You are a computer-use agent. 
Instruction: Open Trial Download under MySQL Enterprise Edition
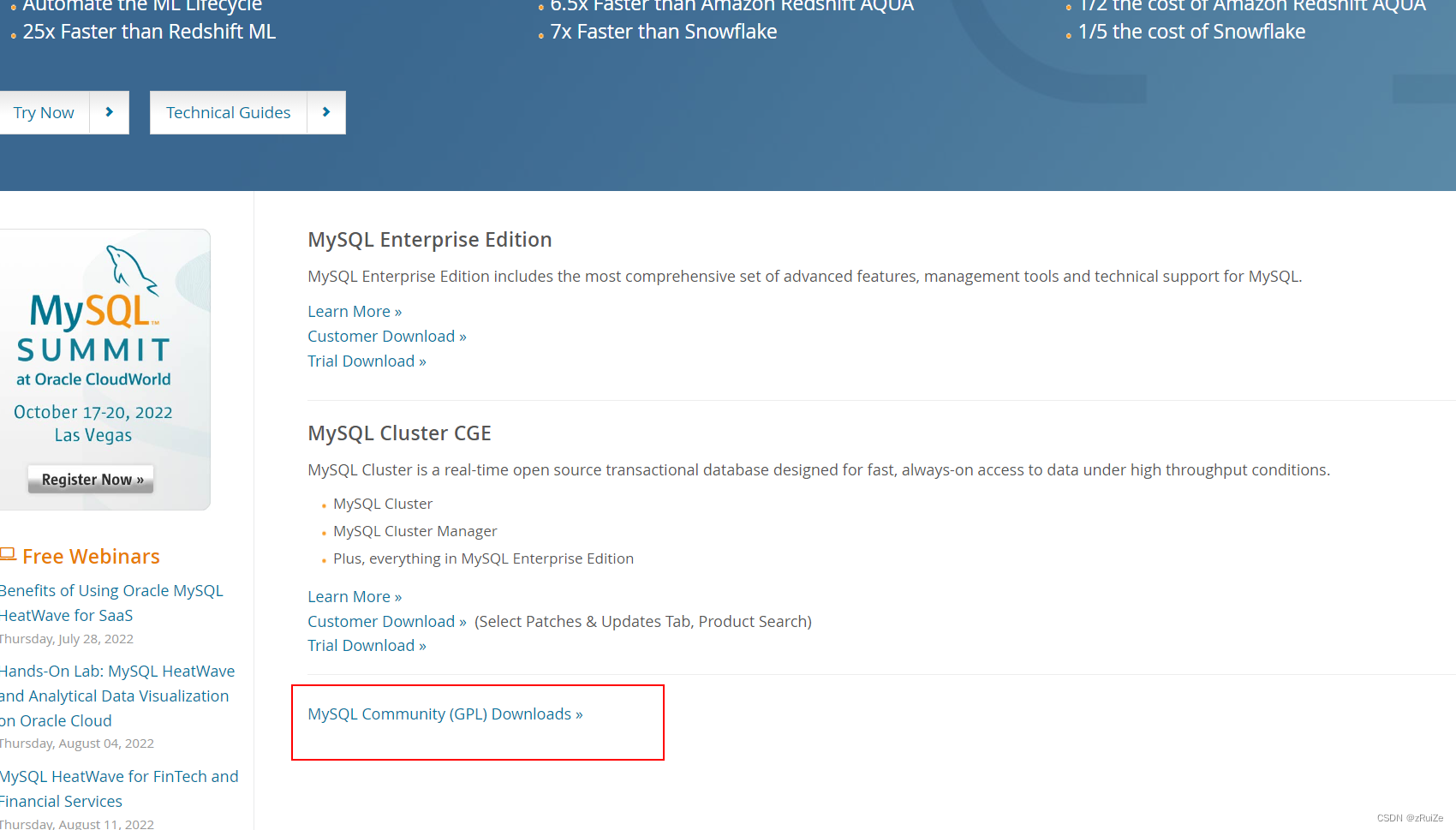pyautogui.click(x=367, y=361)
